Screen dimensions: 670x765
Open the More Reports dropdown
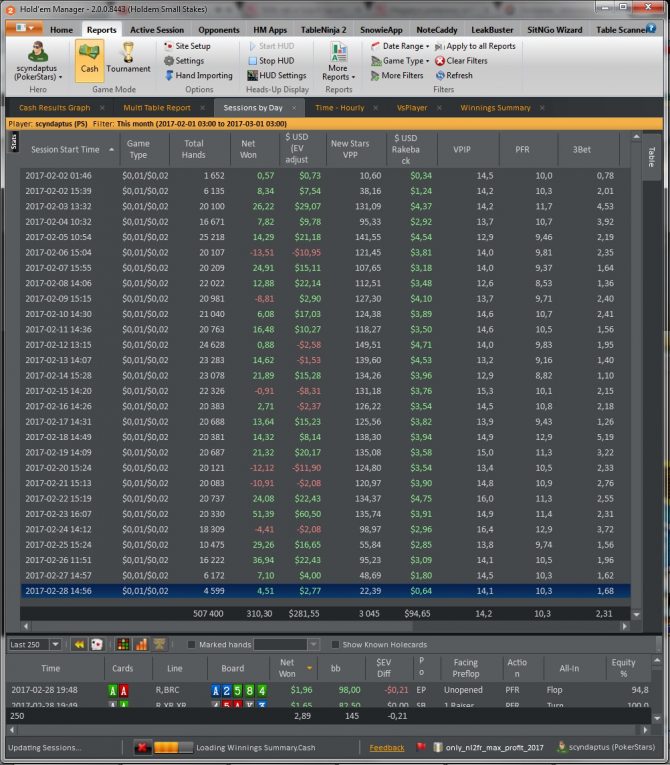338,61
